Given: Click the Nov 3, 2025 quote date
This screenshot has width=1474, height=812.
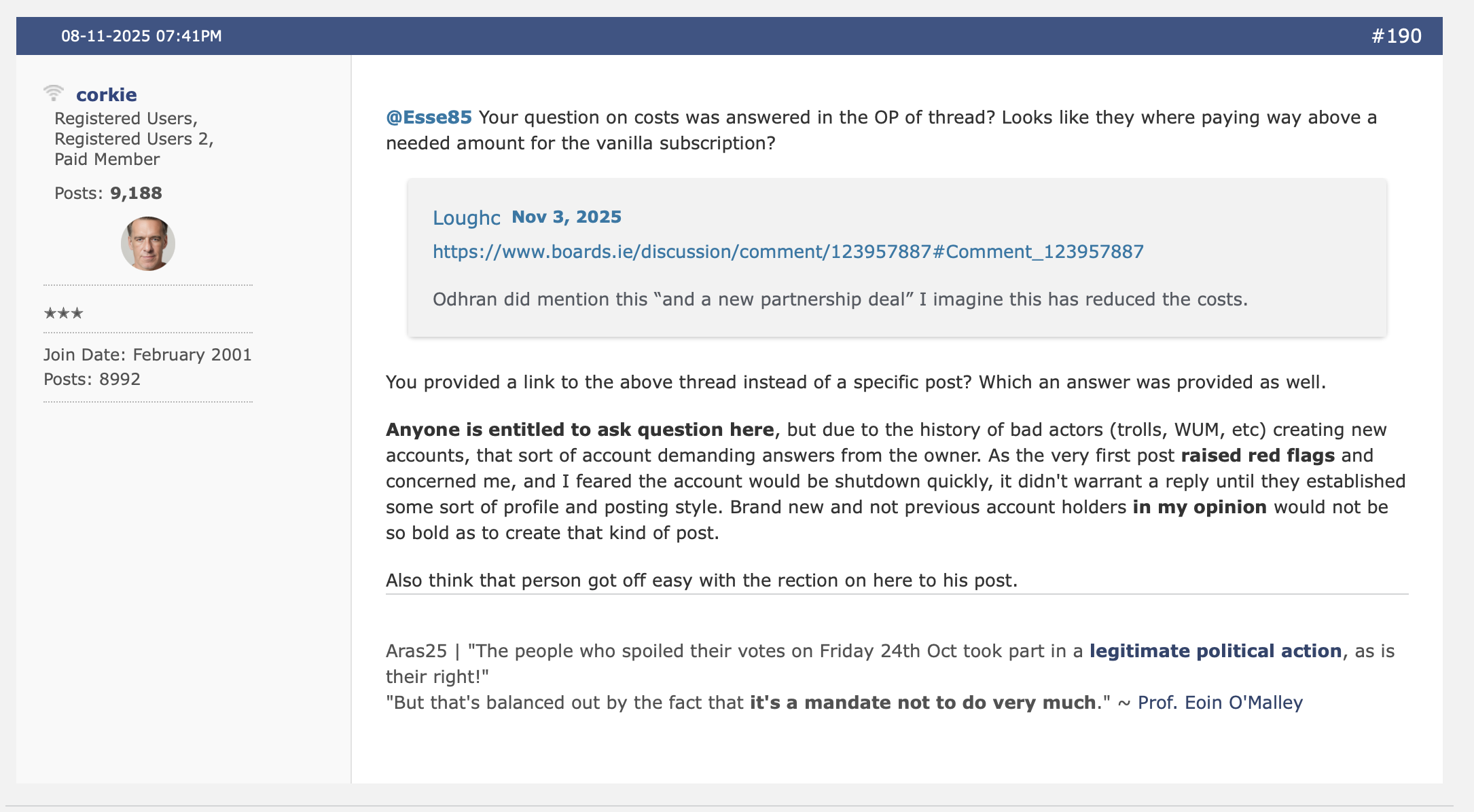Looking at the screenshot, I should (567, 217).
